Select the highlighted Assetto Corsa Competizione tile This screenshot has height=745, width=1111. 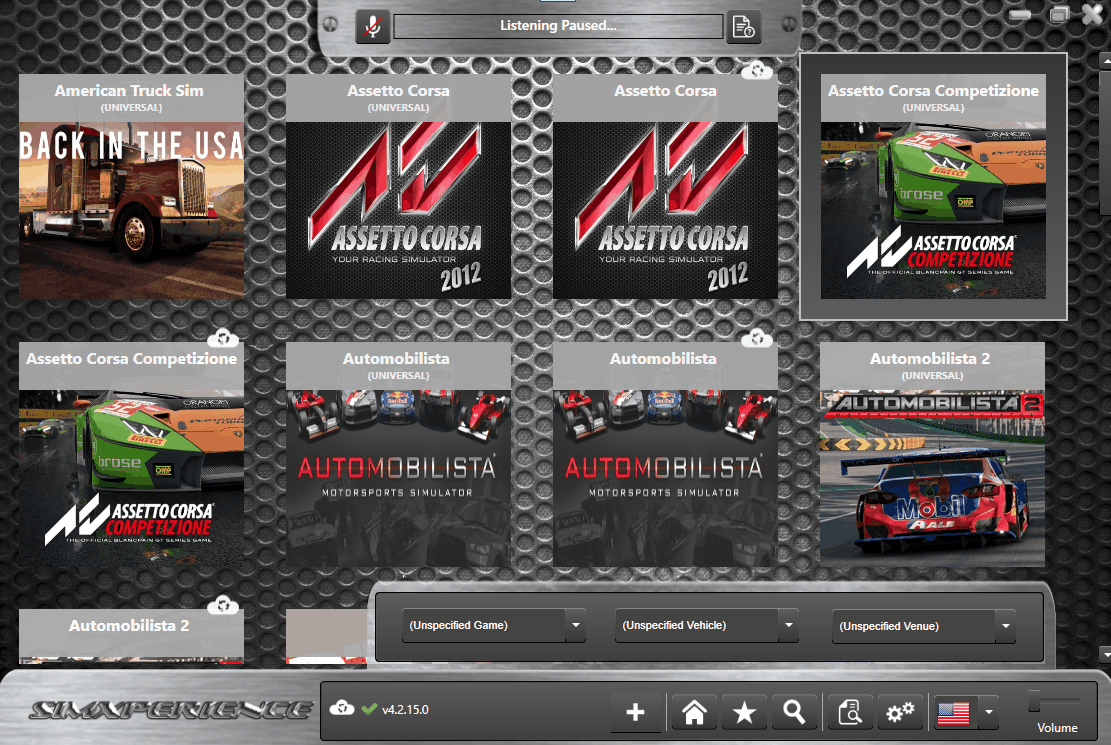click(x=933, y=186)
